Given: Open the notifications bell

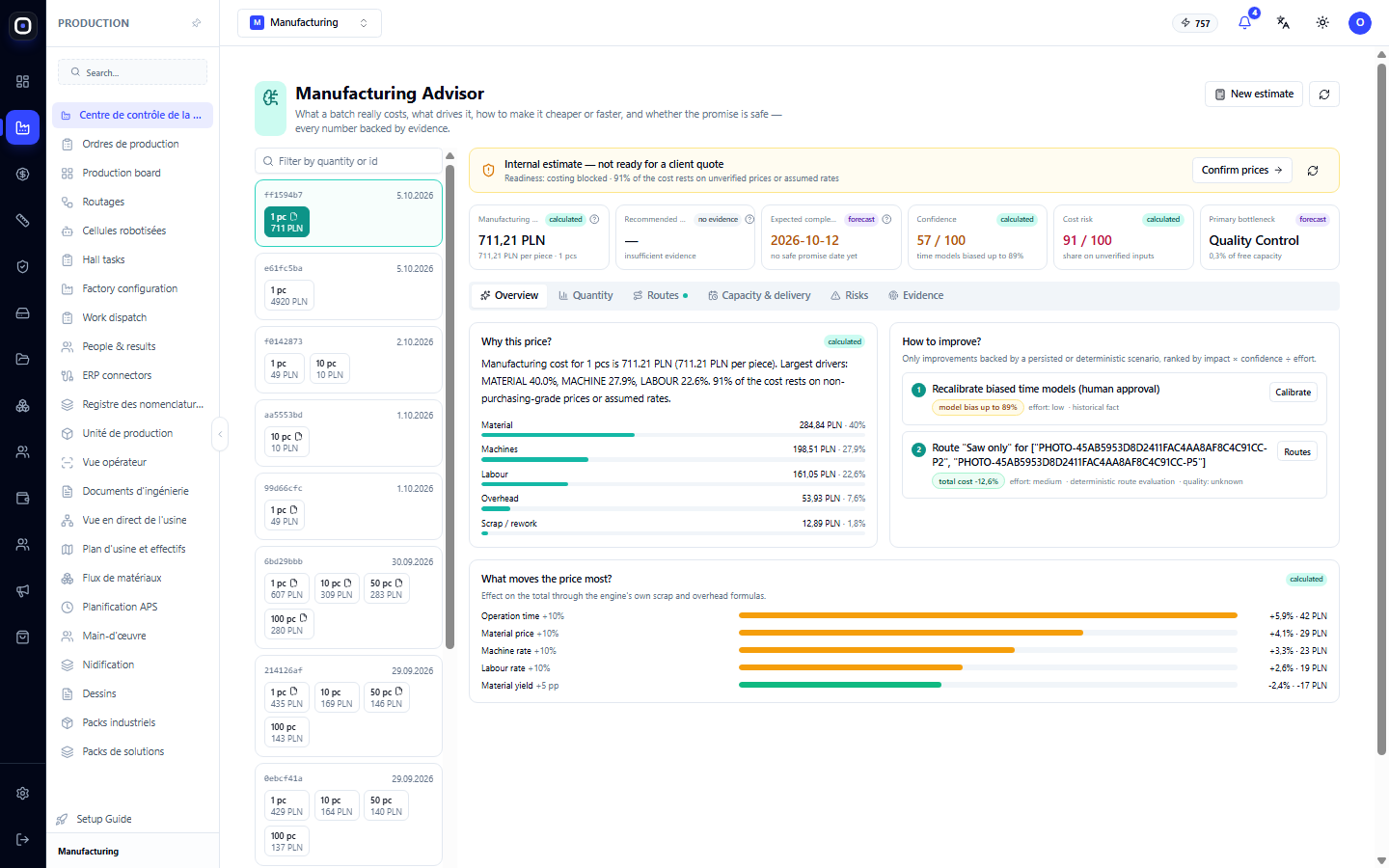Looking at the screenshot, I should click(1244, 22).
